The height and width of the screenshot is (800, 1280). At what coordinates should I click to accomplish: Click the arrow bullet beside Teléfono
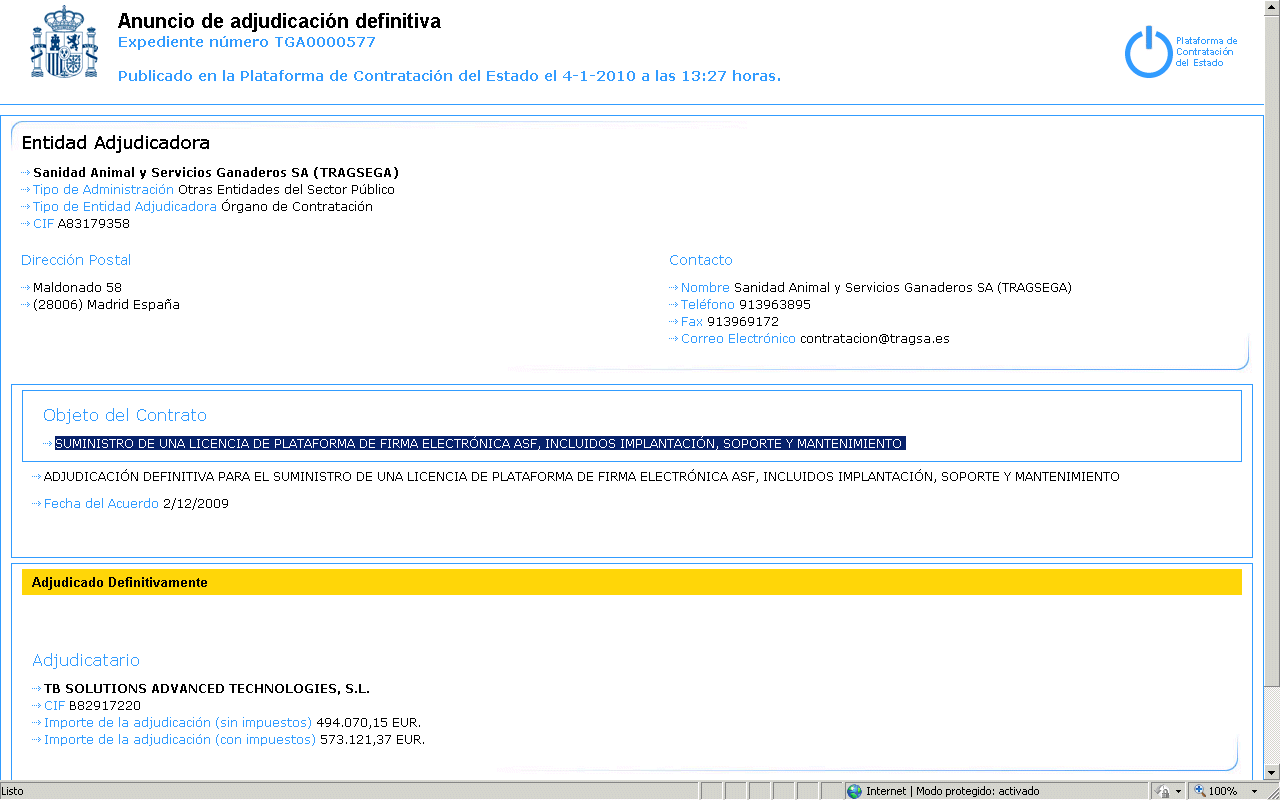(674, 305)
